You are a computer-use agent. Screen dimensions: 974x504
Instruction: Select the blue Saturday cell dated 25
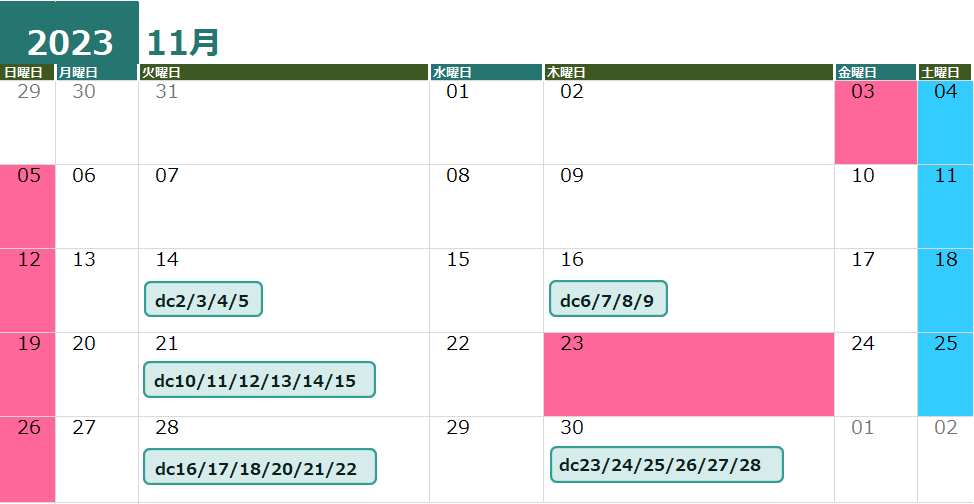945,374
